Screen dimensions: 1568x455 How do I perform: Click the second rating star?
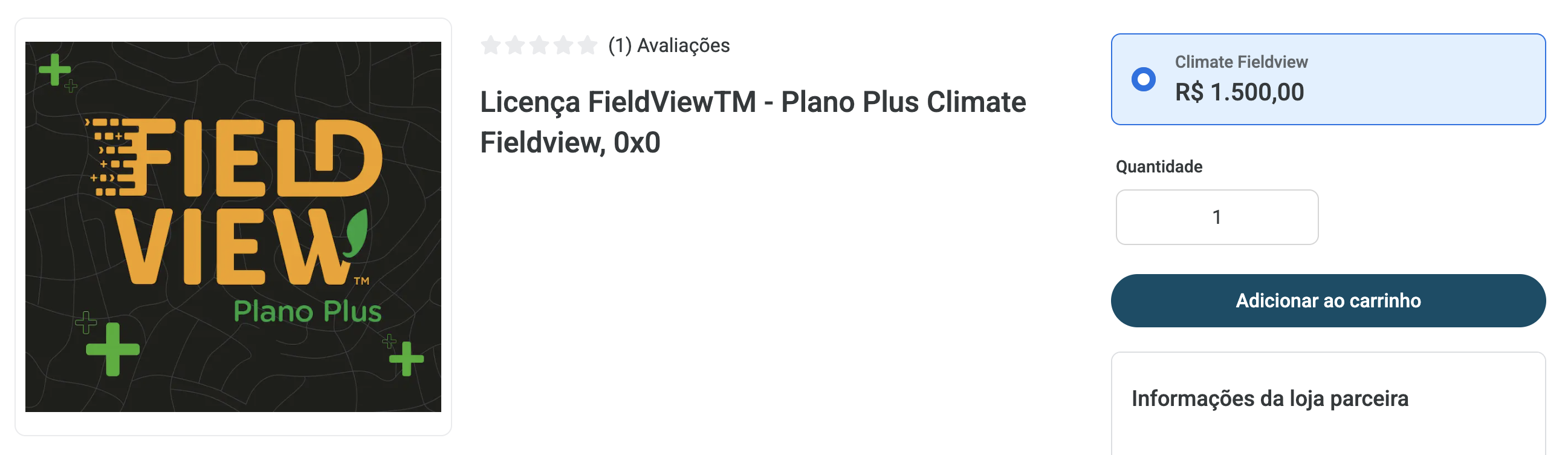tap(515, 45)
